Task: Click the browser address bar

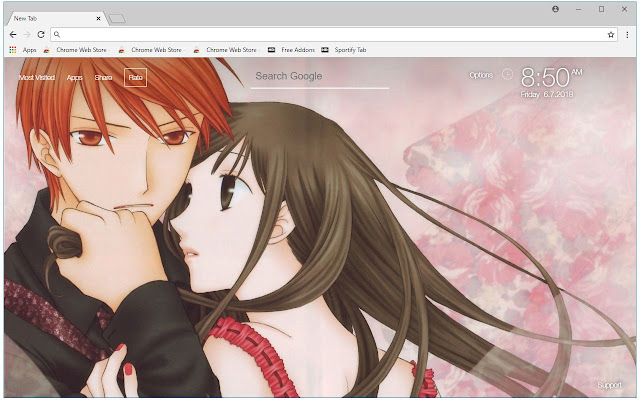Action: [x=334, y=35]
